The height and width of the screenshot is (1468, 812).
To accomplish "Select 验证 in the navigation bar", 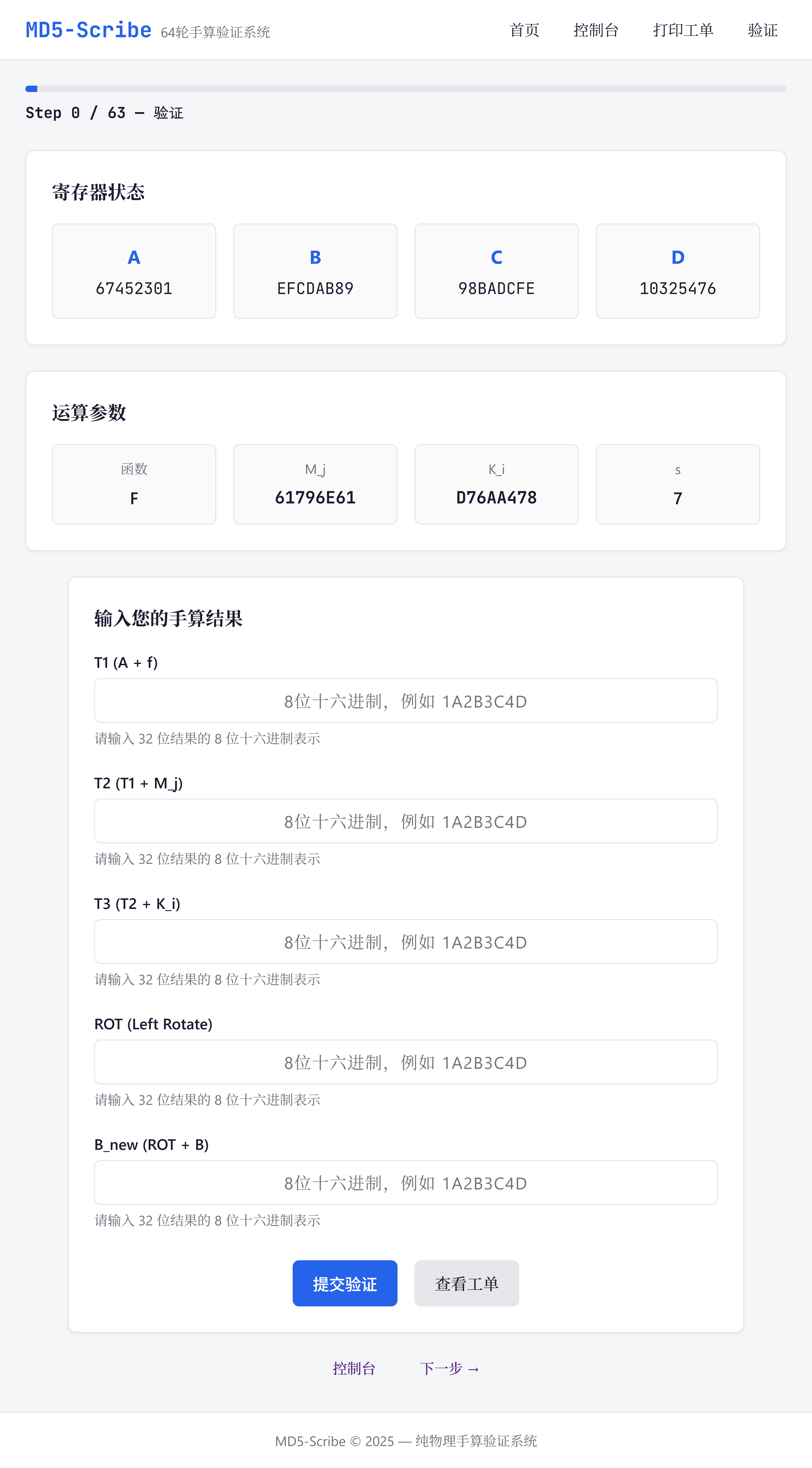I will pos(763,30).
